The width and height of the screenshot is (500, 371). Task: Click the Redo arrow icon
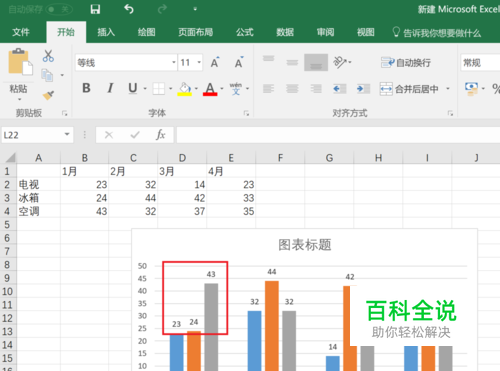point(162,9)
